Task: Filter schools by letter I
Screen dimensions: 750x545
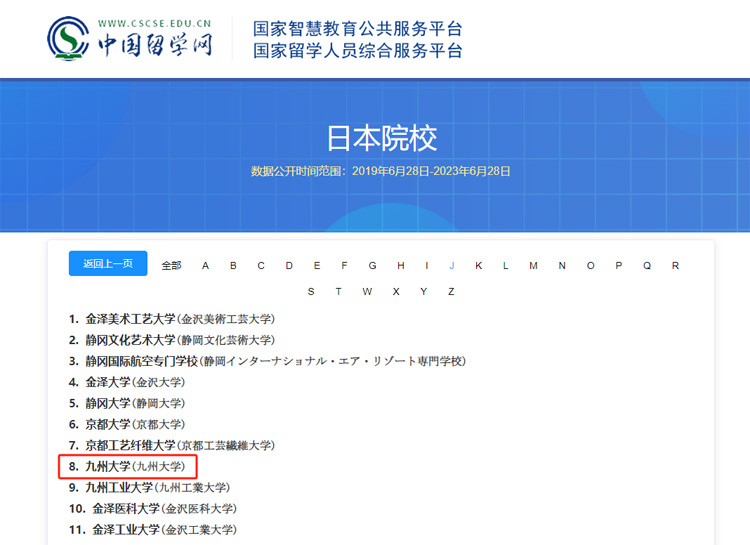Action: pyautogui.click(x=427, y=266)
